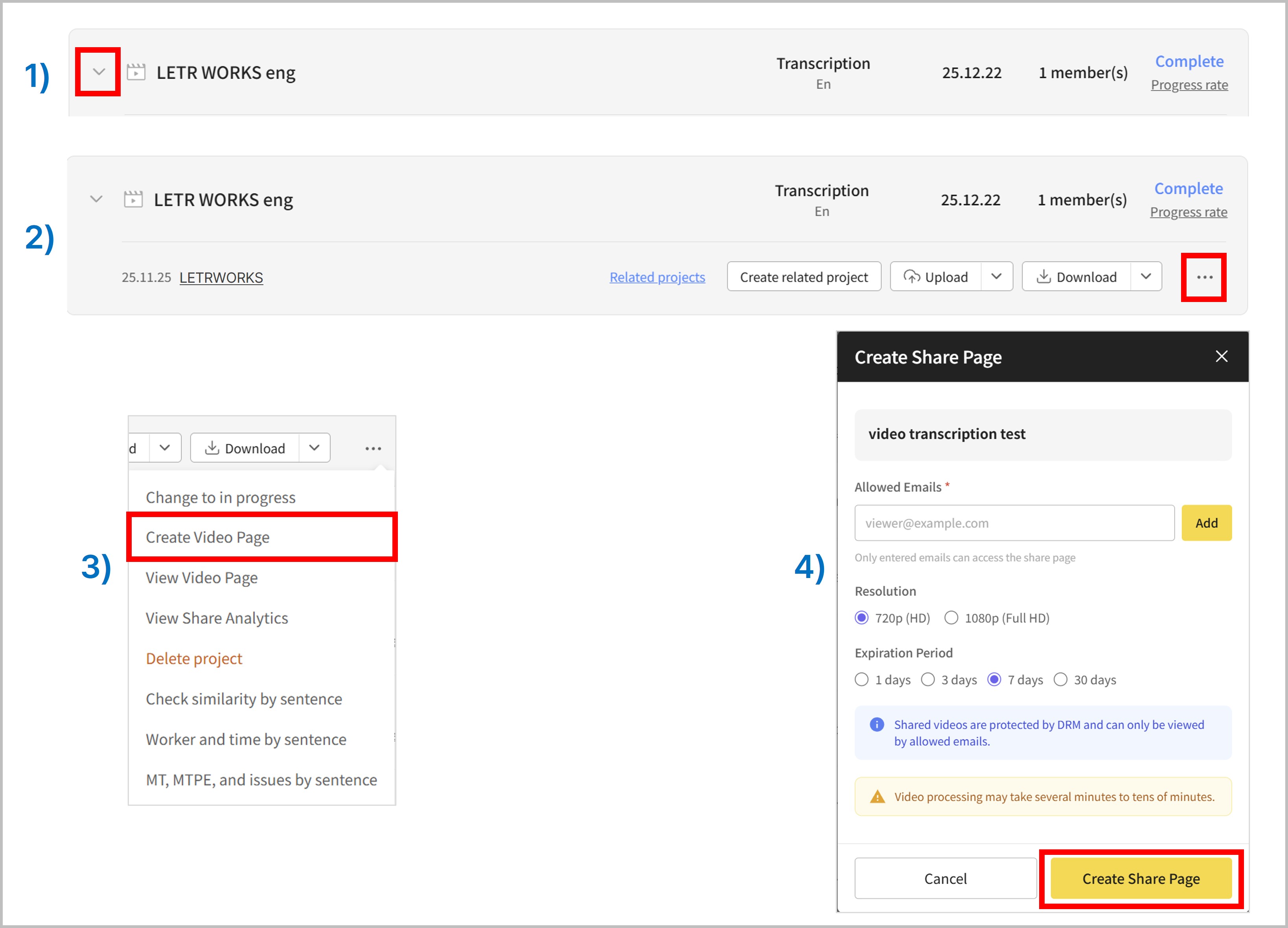Click the Upload button with cloud icon
Screen dimensions: 1288x928
936,276
